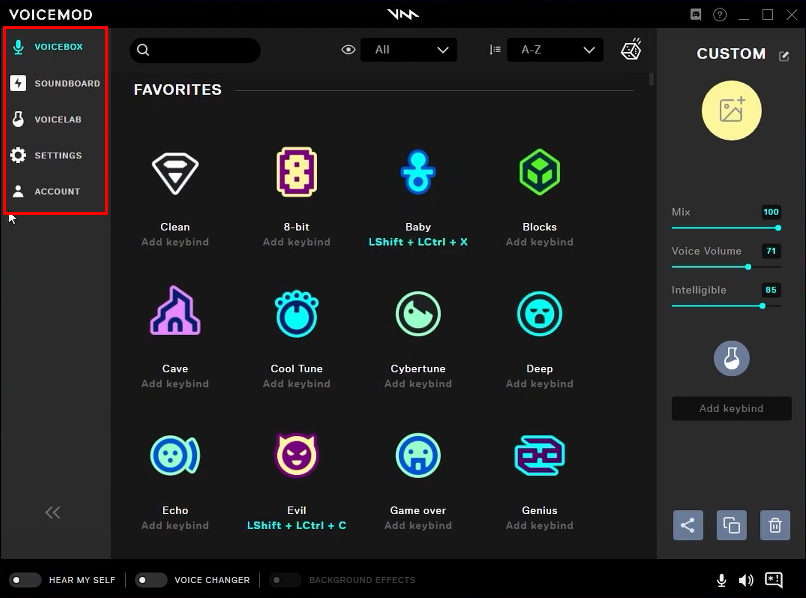Add keybind for the Clean voice
Viewport: 806px width, 598px height.
(175, 242)
